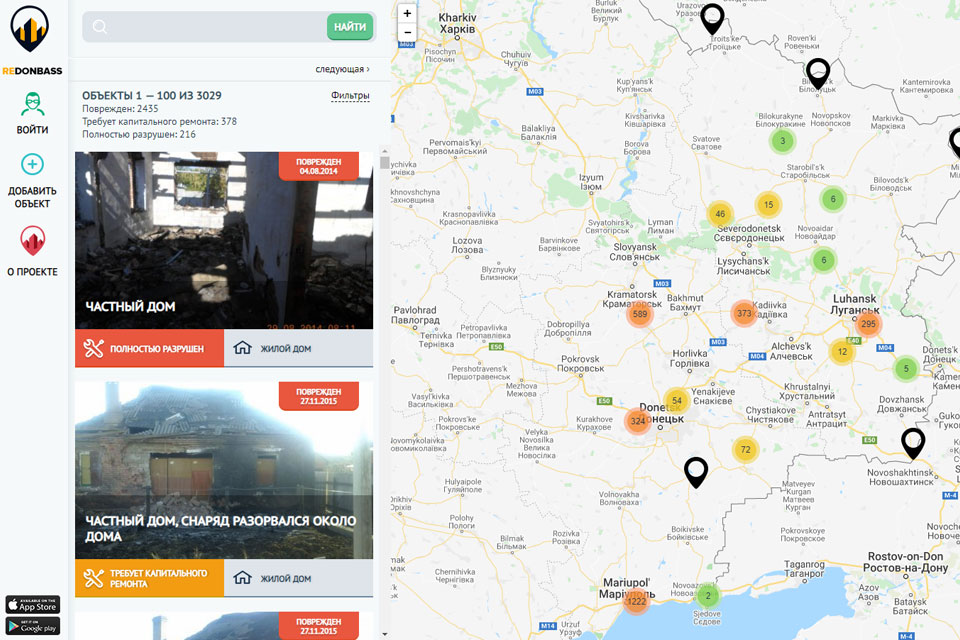Image resolution: width=960 pixels, height=640 pixels.
Task: Zoom out the map with minus
Action: click(407, 32)
